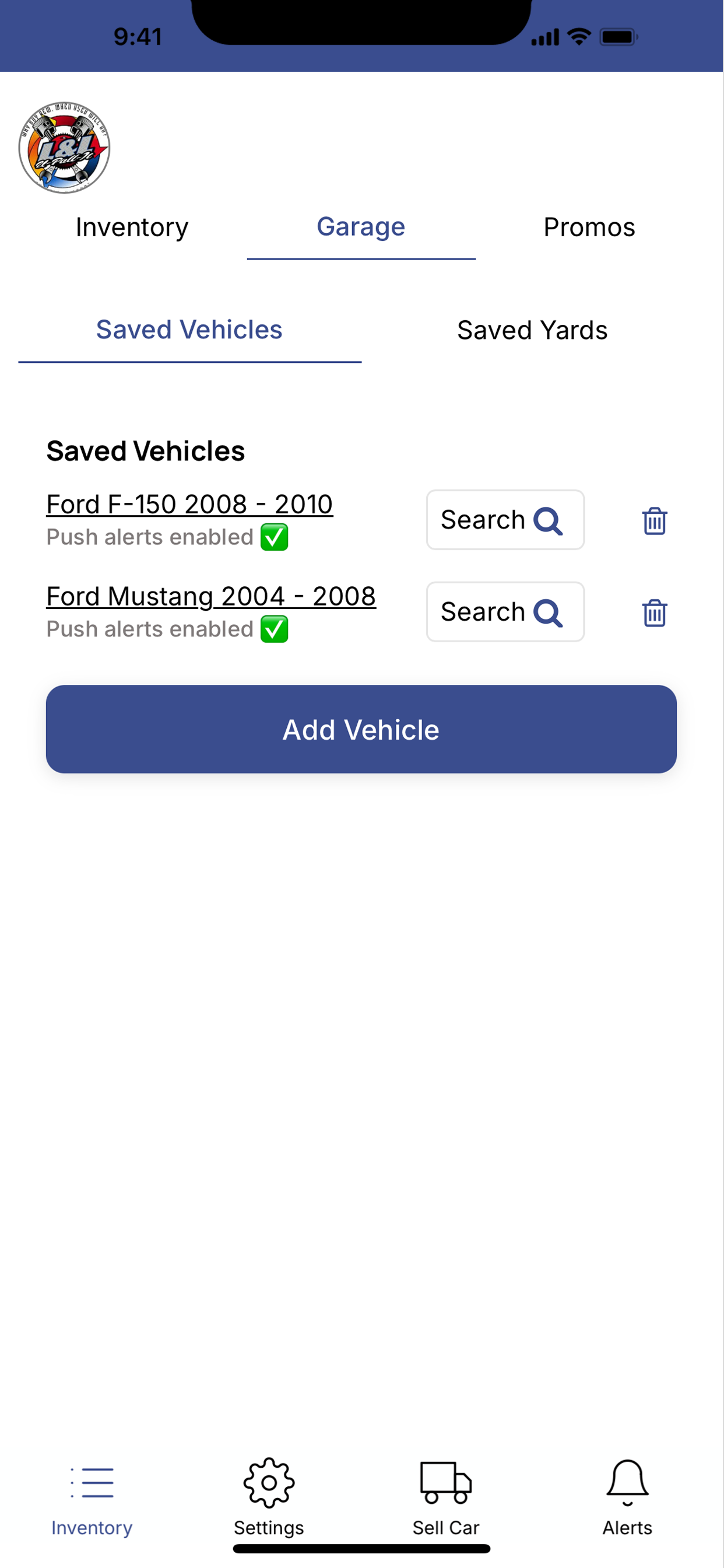This screenshot has height=1568, width=724.
Task: Tap the magnifier in the F-150 Search button
Action: (x=547, y=520)
